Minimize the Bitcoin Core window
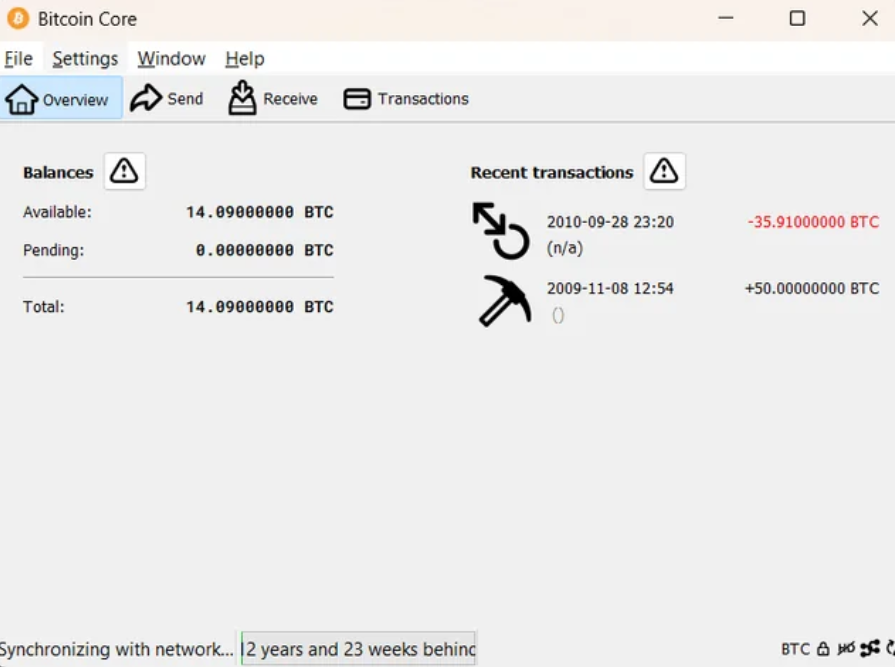895x667 pixels. point(725,18)
